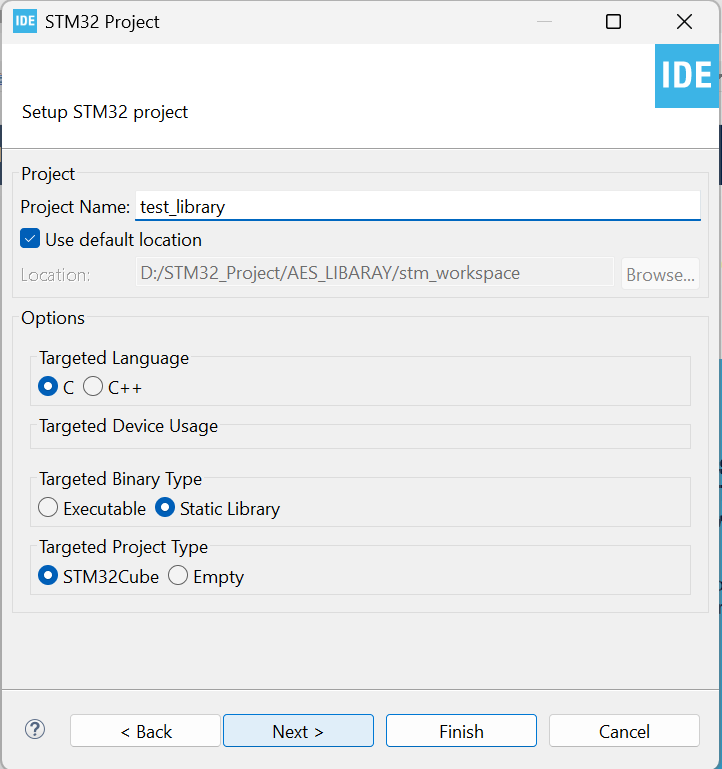Click the Setup STM32 project heading

click(105, 112)
